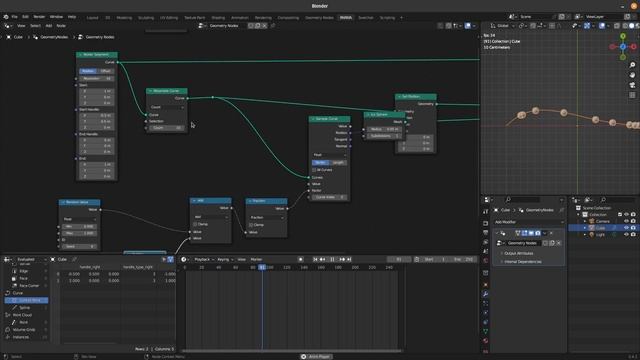Open the Modifier properties wrench tab
This screenshot has height=360, width=640.
pyautogui.click(x=485, y=294)
